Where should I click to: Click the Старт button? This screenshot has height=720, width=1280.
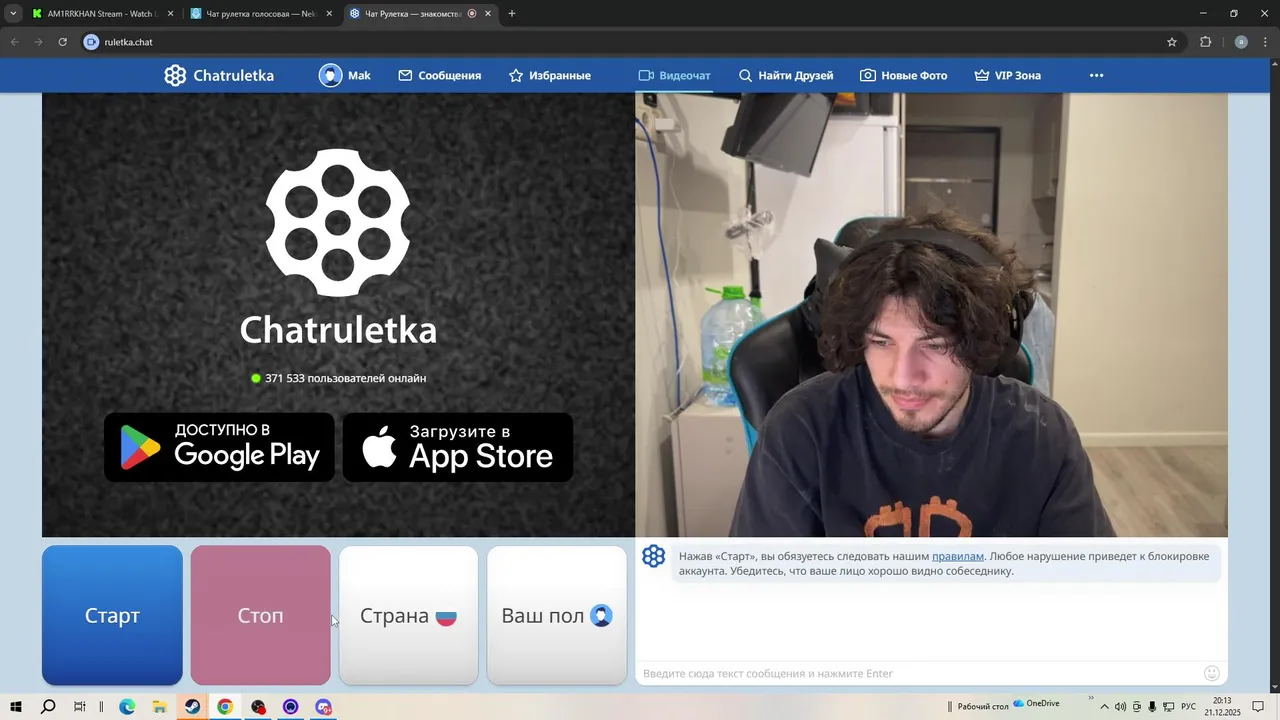[112, 615]
